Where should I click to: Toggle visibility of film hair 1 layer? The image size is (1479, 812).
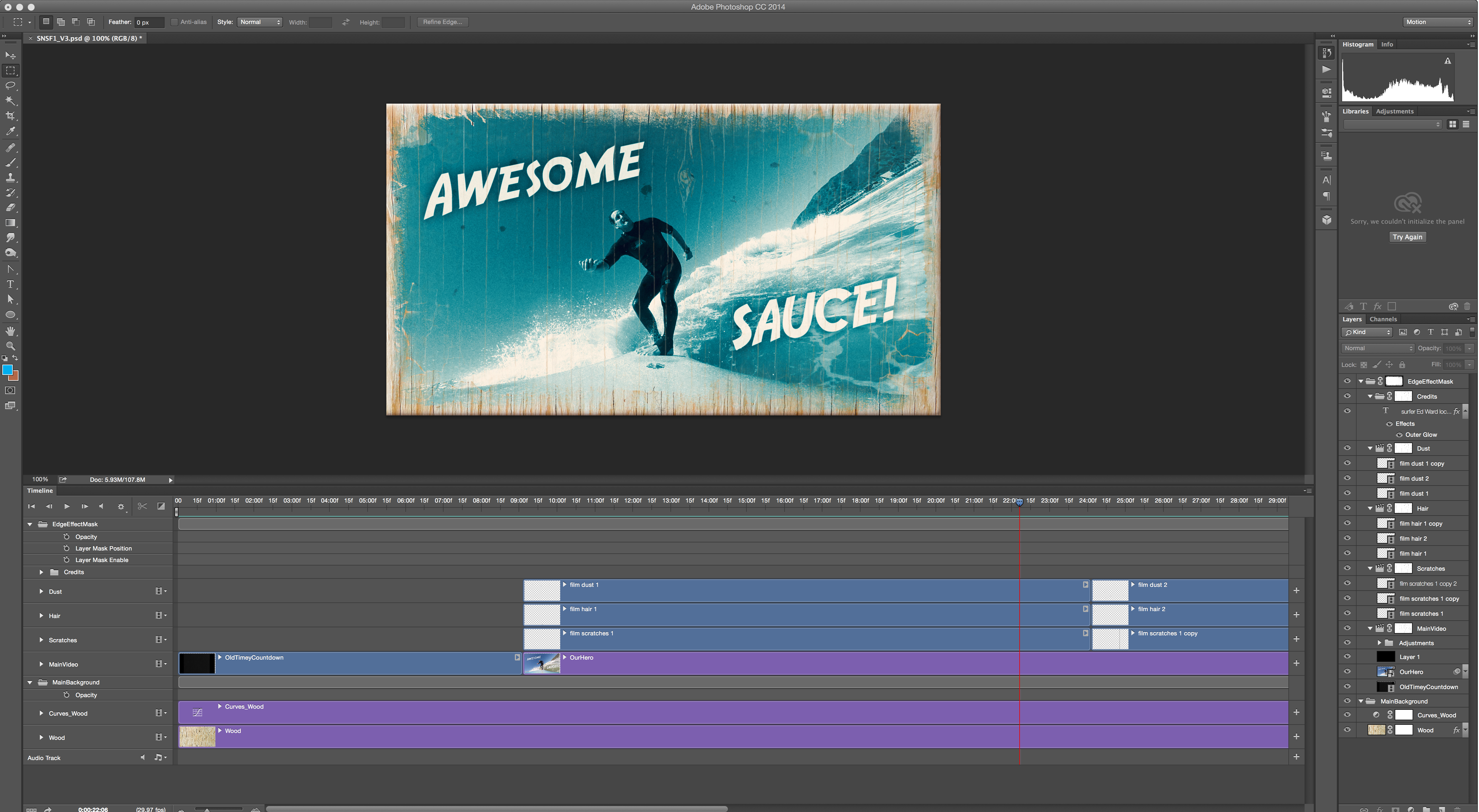[1347, 553]
